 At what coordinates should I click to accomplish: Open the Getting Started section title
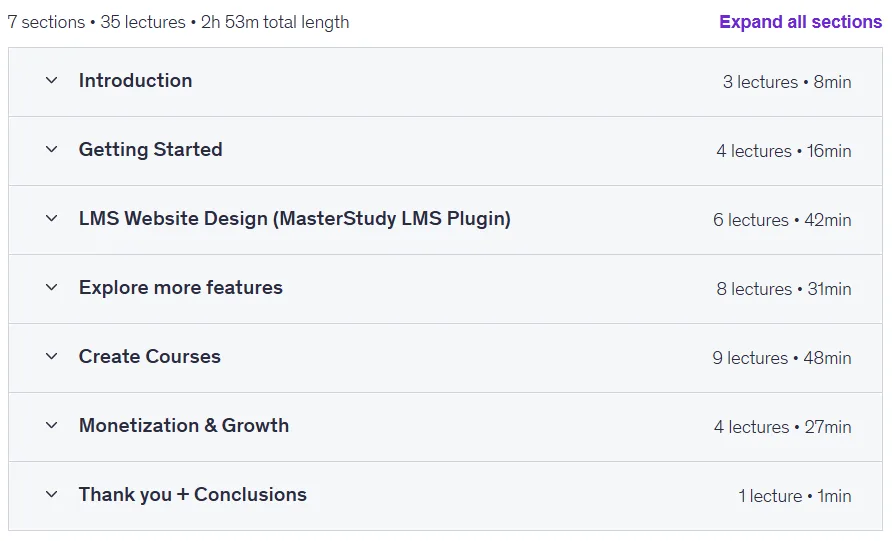(150, 150)
